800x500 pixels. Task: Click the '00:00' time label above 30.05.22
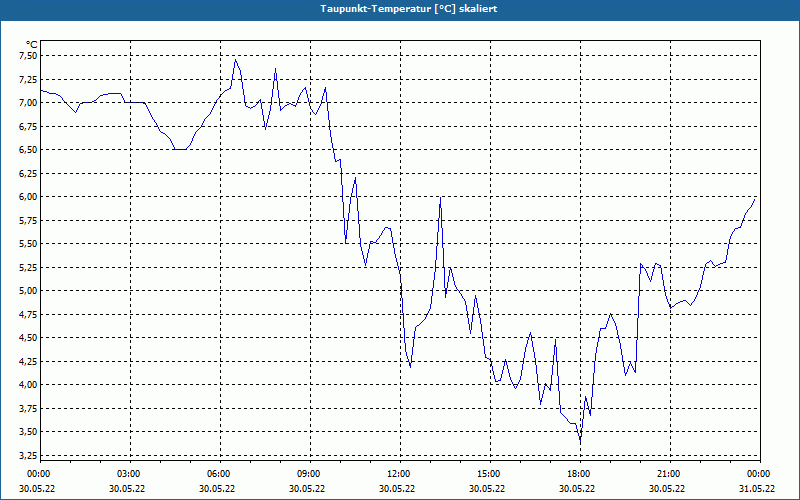pyautogui.click(x=39, y=474)
